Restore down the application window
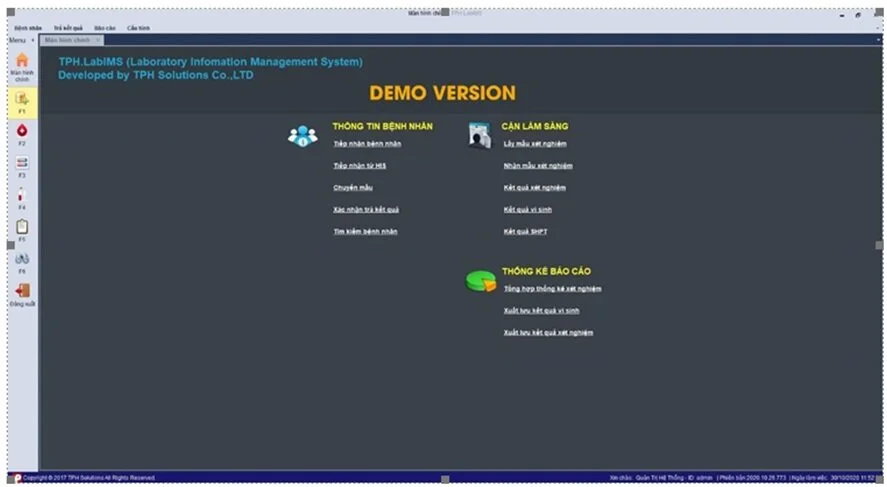The height and width of the screenshot is (487, 887). click(x=858, y=15)
